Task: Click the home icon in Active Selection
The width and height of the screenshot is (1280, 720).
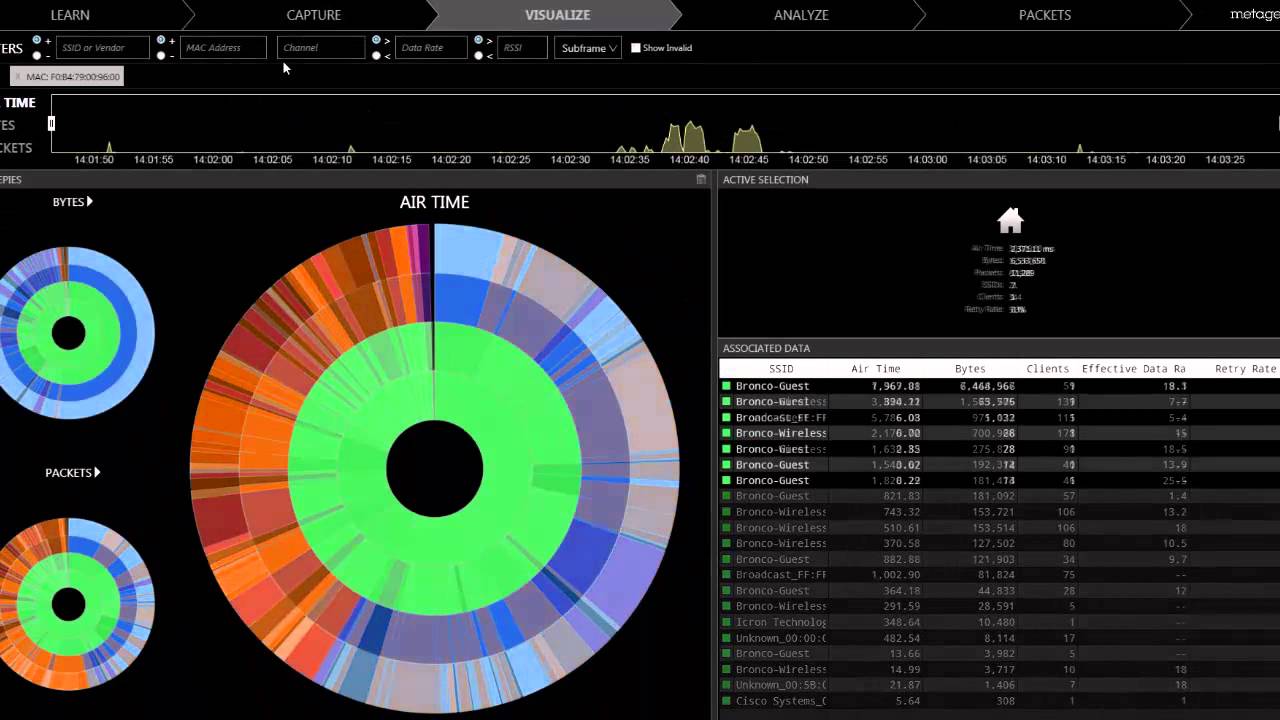Action: coord(1010,220)
